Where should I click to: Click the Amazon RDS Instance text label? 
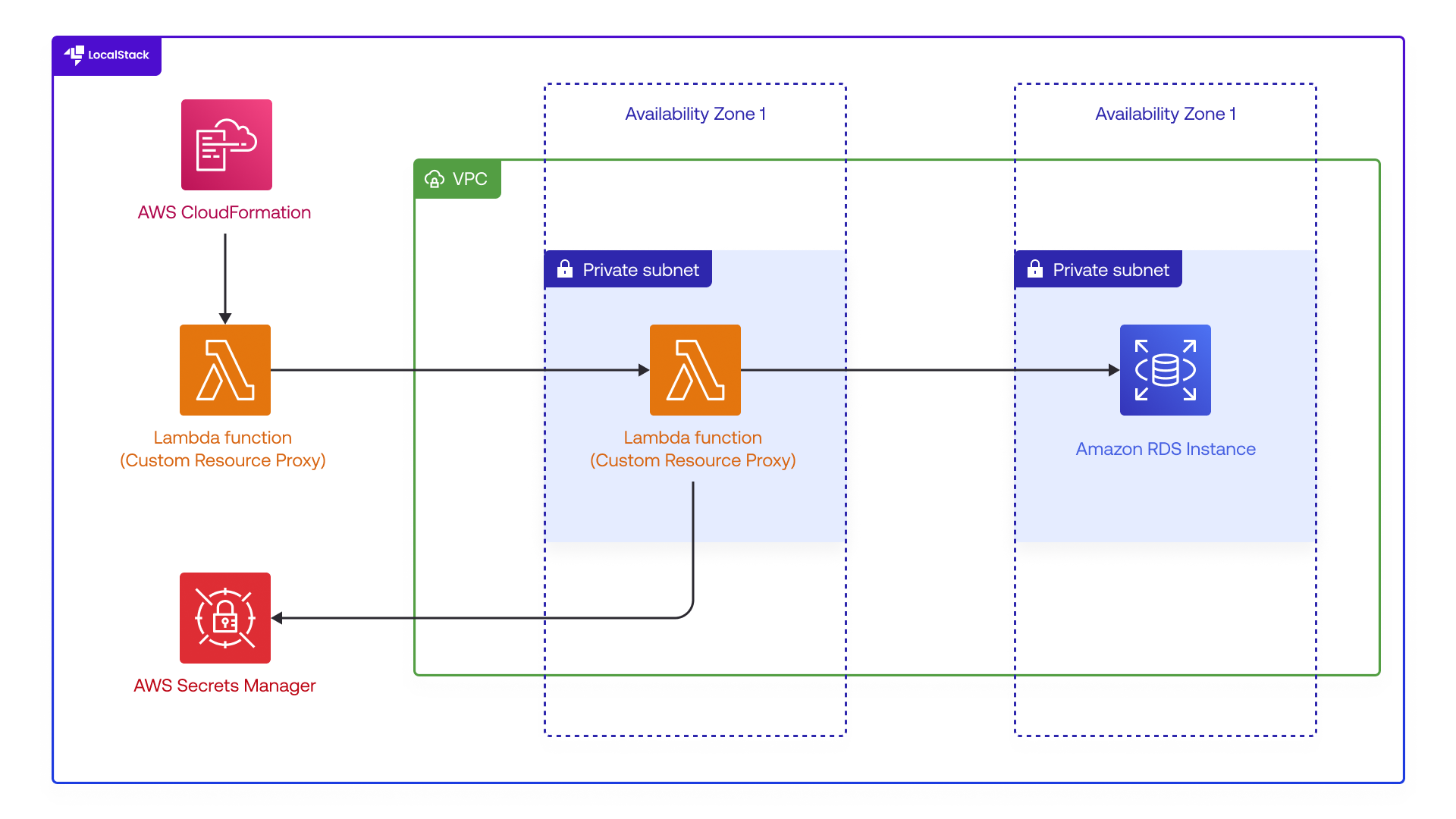click(x=1166, y=449)
